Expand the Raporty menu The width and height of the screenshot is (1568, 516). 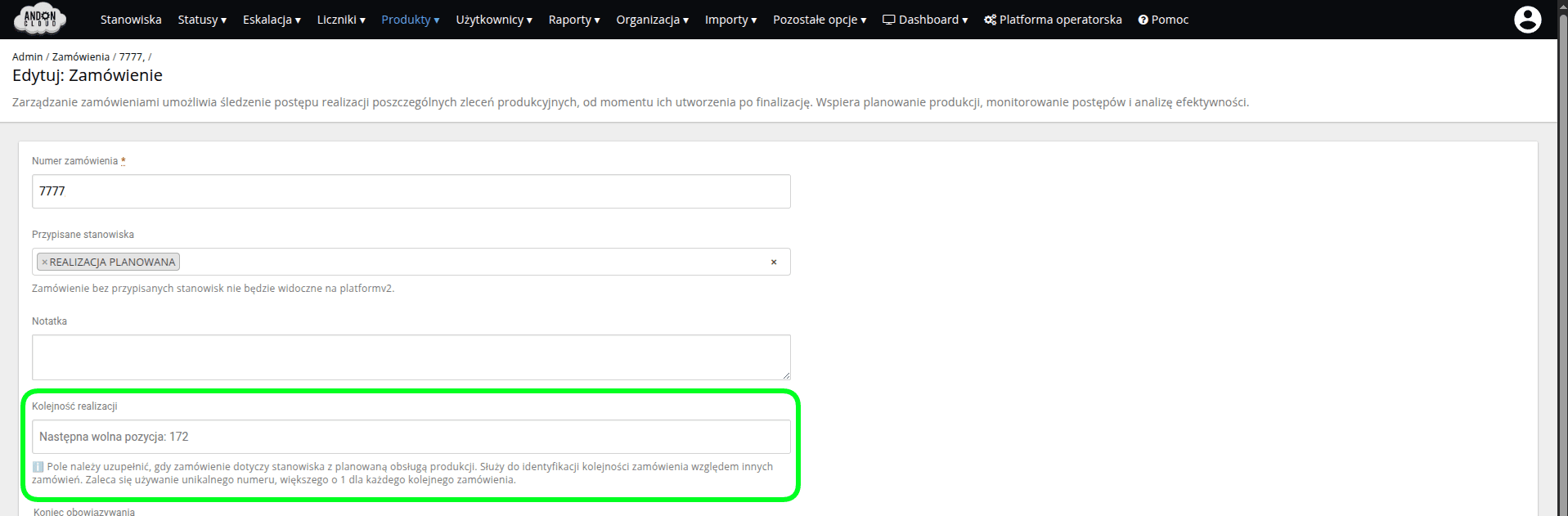pos(573,20)
